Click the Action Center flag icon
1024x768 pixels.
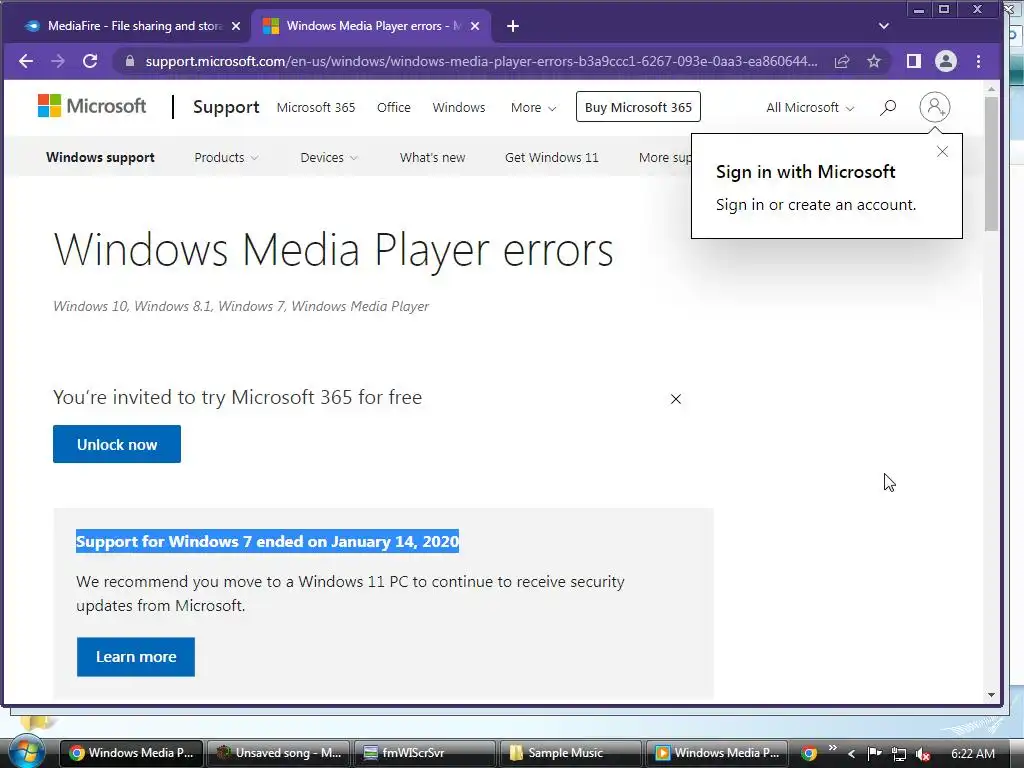click(x=875, y=754)
